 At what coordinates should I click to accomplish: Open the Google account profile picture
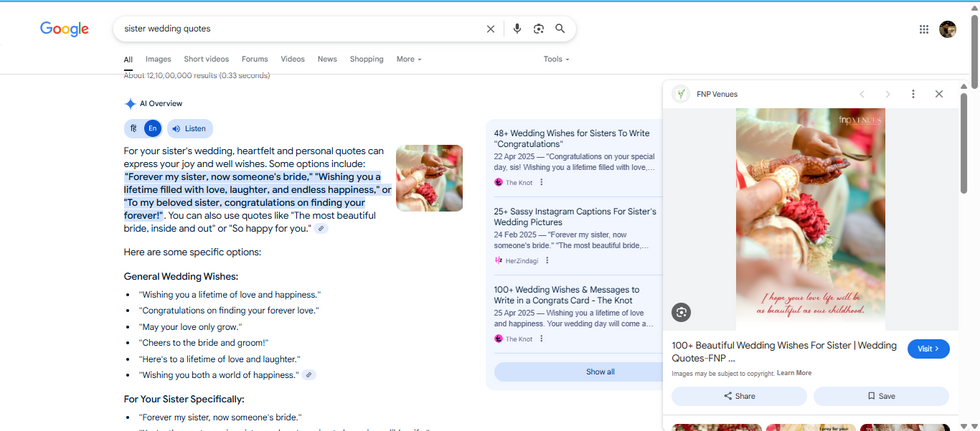click(948, 29)
